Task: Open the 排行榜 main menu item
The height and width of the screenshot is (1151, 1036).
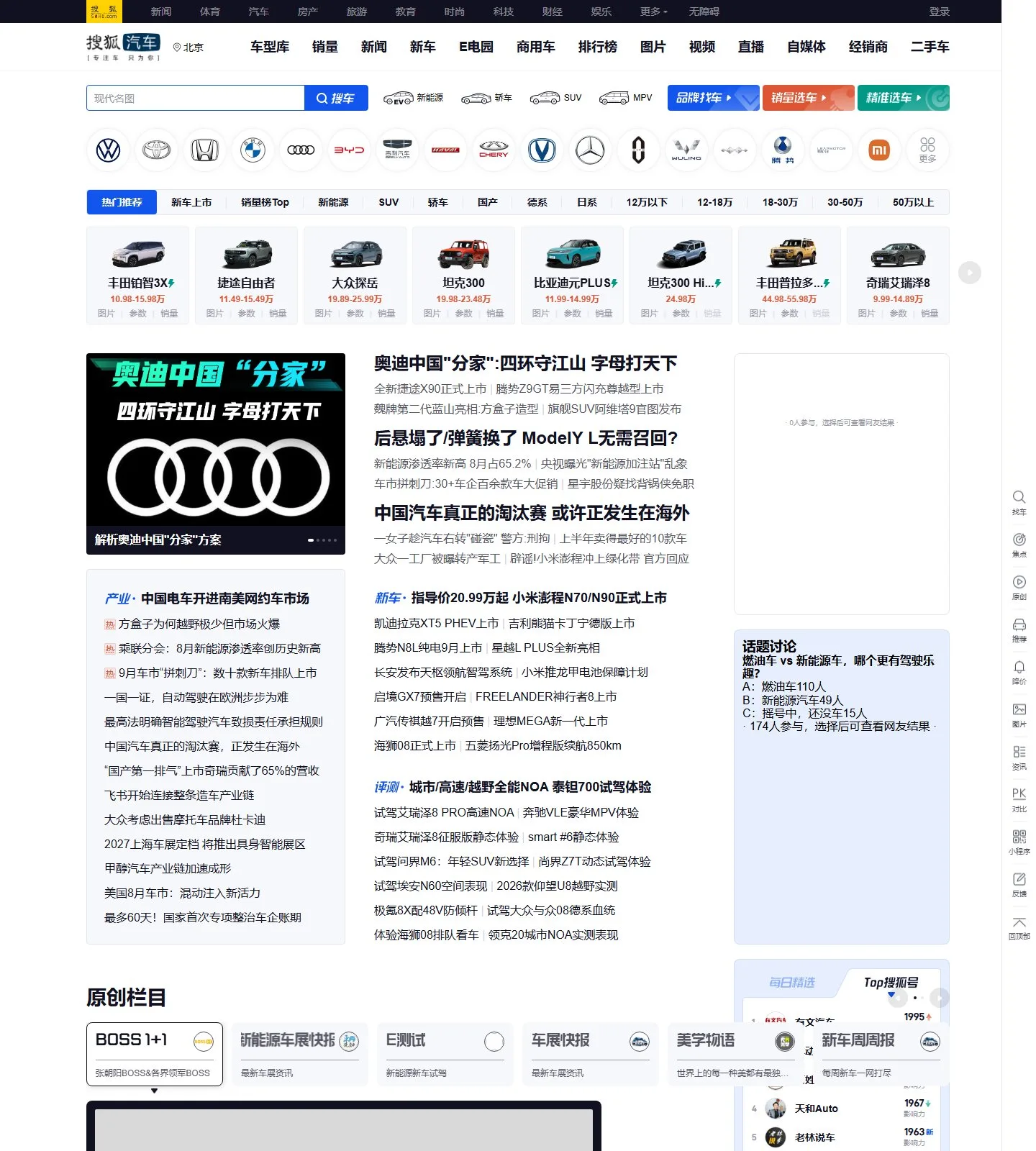Action: (x=598, y=47)
